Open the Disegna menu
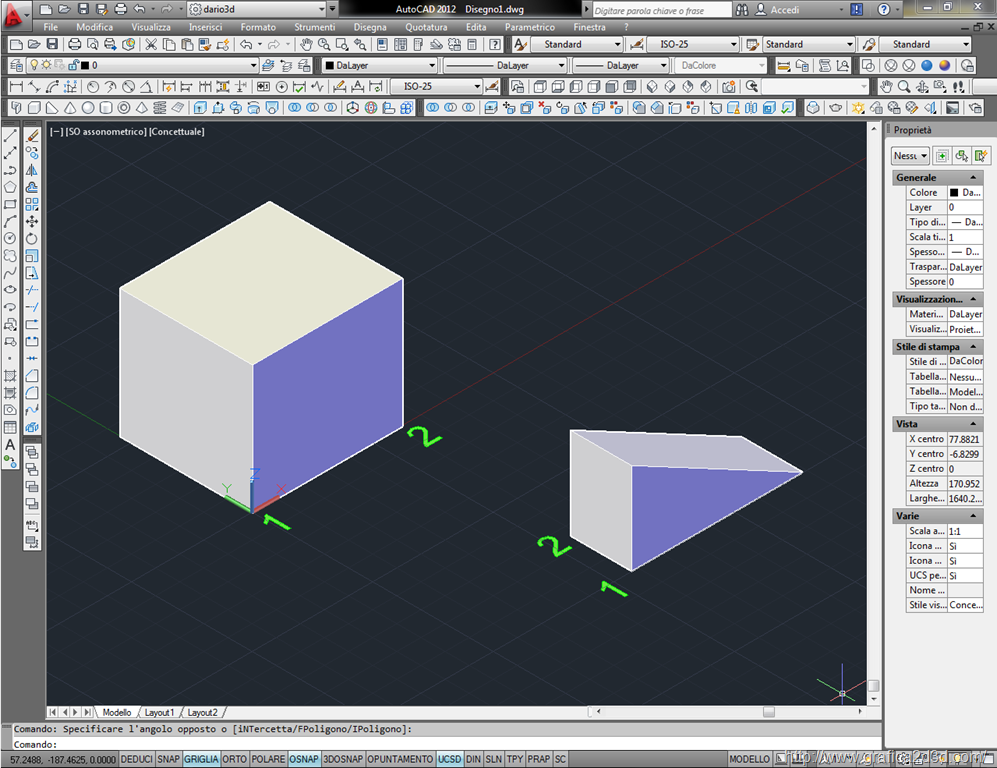997x768 pixels. [x=369, y=27]
